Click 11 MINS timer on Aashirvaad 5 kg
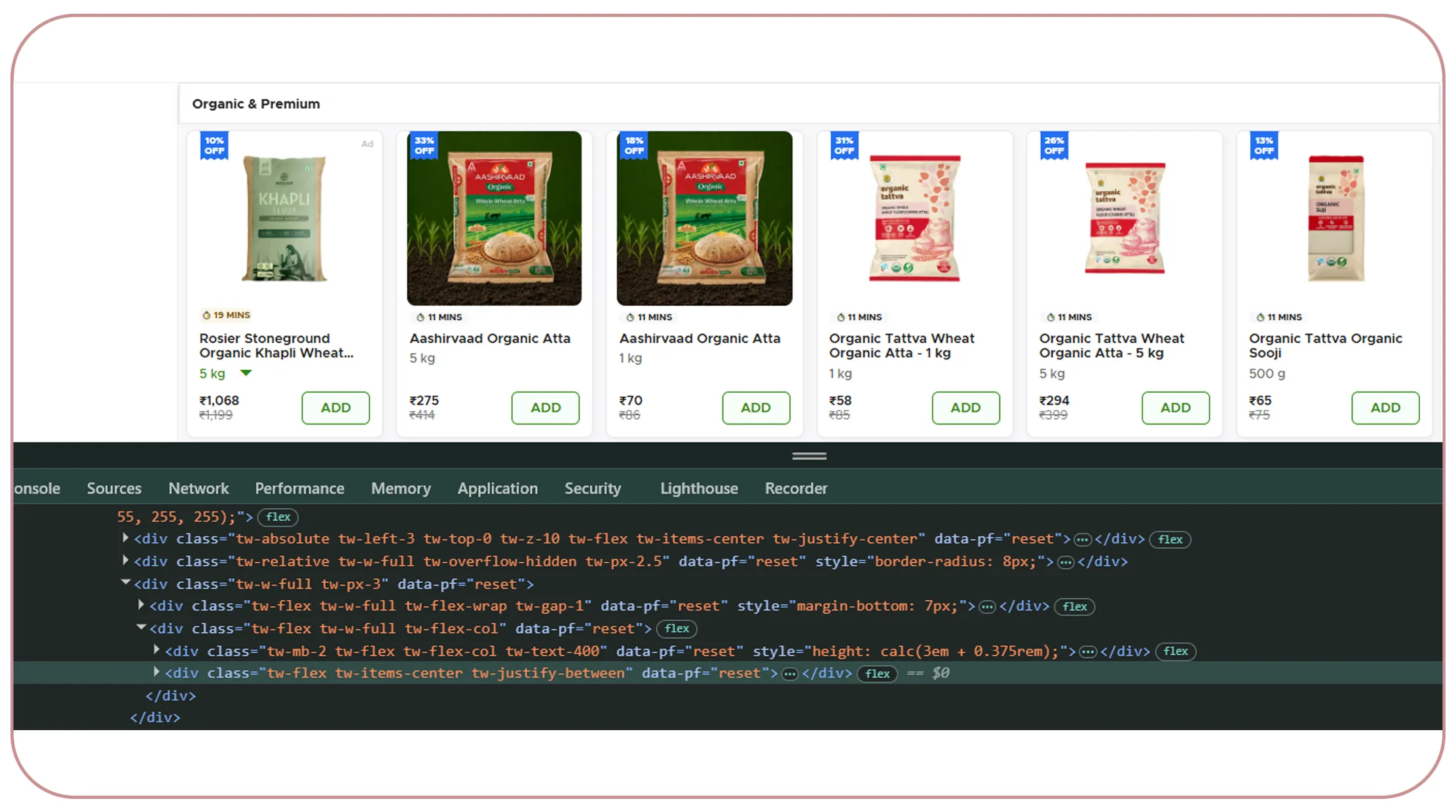1456x812 pixels. click(x=439, y=317)
